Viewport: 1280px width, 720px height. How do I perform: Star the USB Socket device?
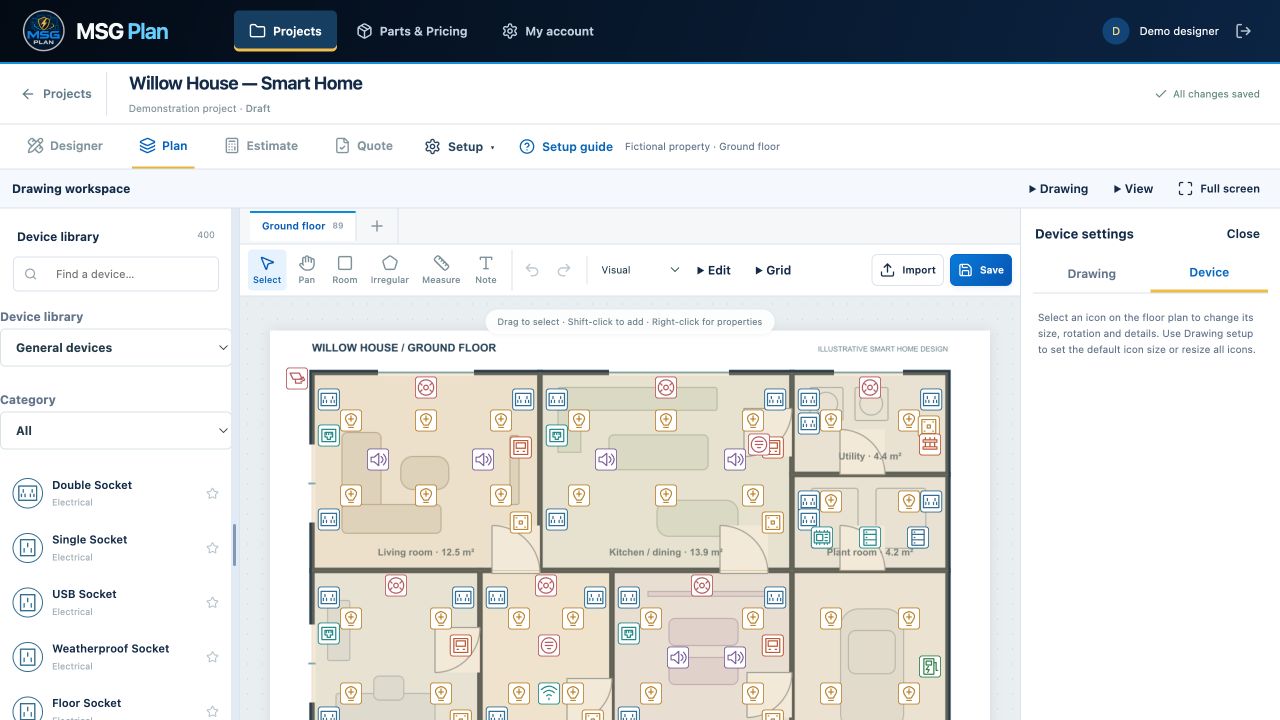[x=212, y=602]
